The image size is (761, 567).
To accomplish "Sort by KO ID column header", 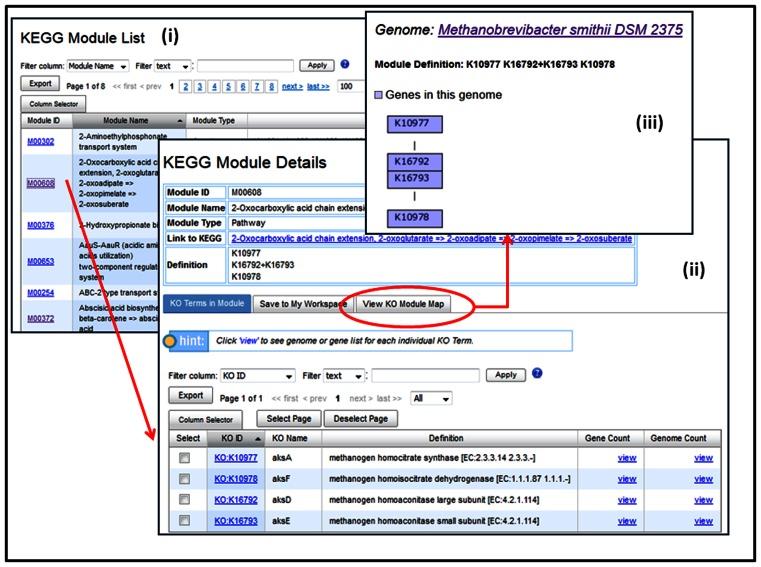I will [236, 438].
